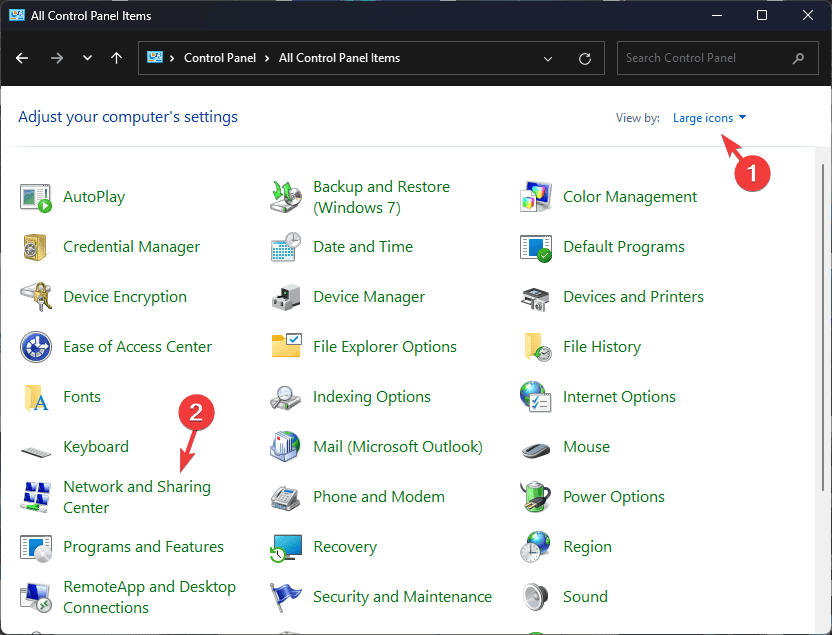Open the Internet Options link
The image size is (832, 635).
click(619, 397)
